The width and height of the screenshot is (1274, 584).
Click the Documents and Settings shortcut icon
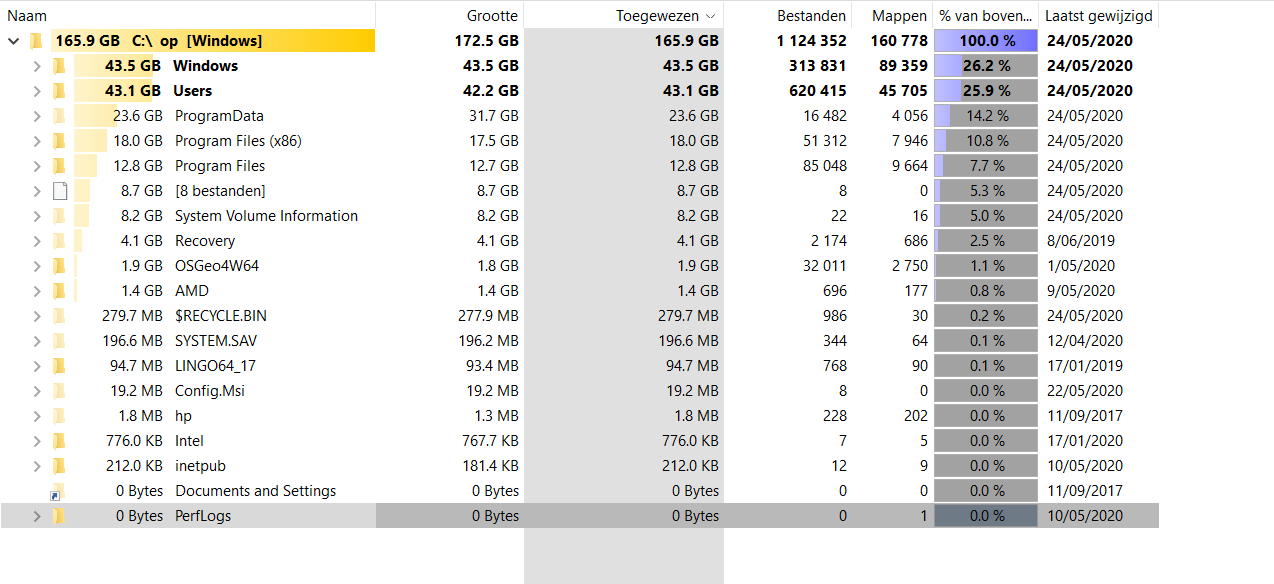point(58,492)
